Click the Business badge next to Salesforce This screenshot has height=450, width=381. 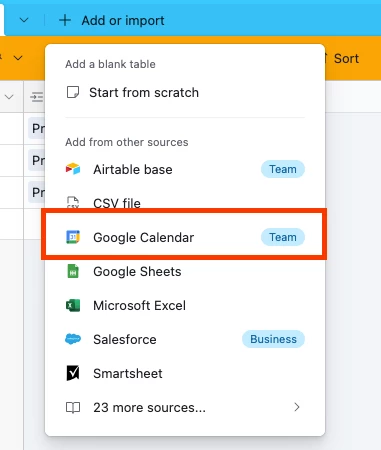273,339
